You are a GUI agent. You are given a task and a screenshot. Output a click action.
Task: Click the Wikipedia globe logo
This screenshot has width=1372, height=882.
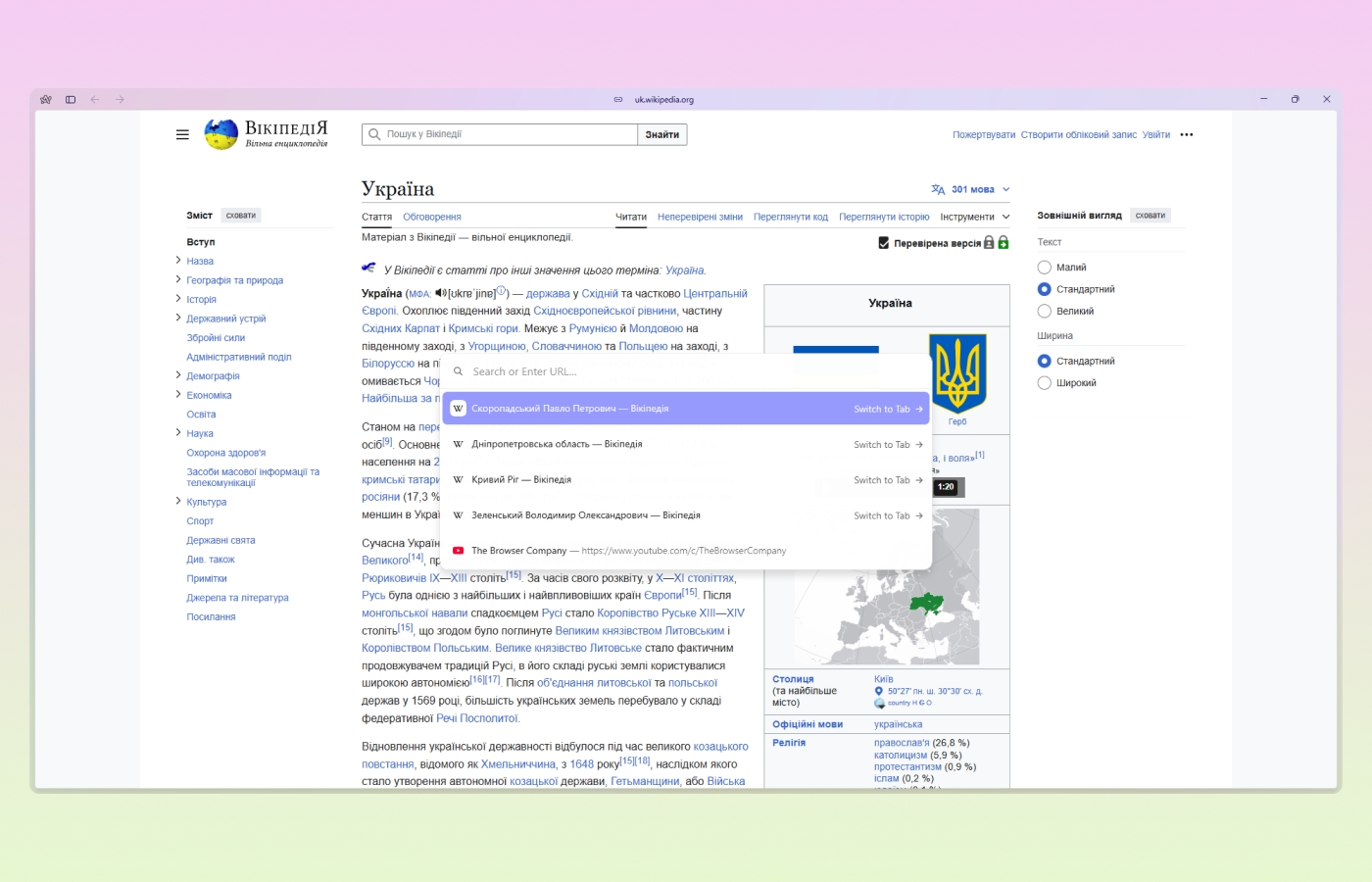pyautogui.click(x=220, y=134)
